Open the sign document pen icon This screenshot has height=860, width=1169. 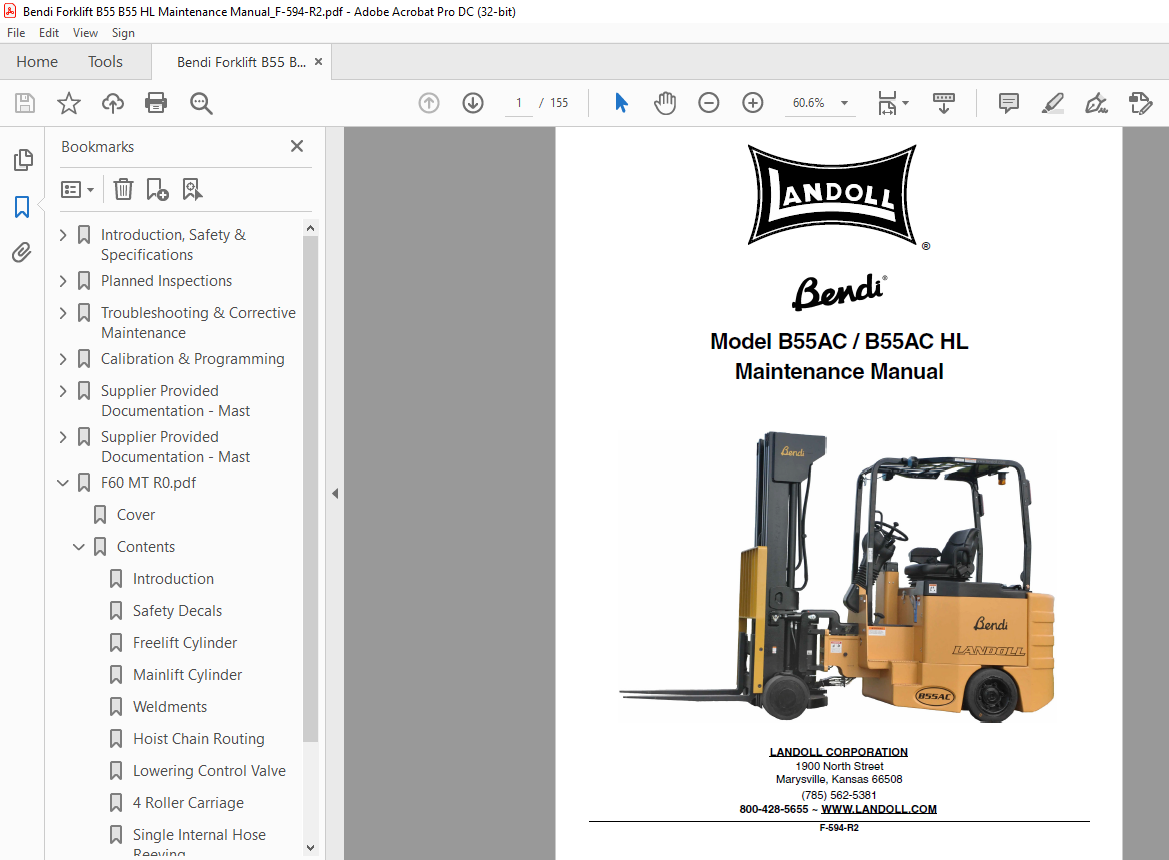1096,103
